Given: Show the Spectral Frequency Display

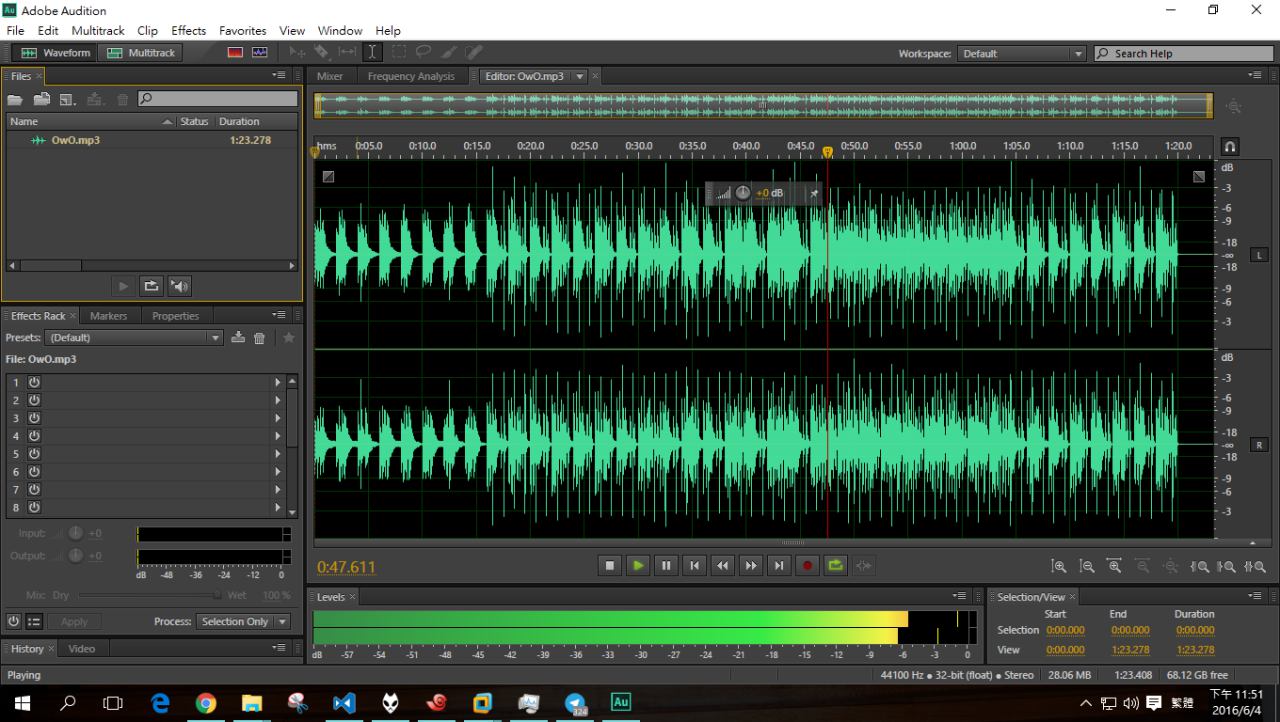Looking at the screenshot, I should click(x=235, y=52).
